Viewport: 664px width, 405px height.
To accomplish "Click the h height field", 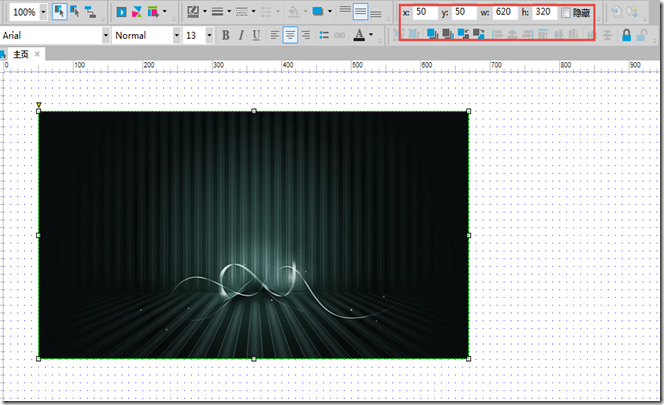I will coord(544,12).
